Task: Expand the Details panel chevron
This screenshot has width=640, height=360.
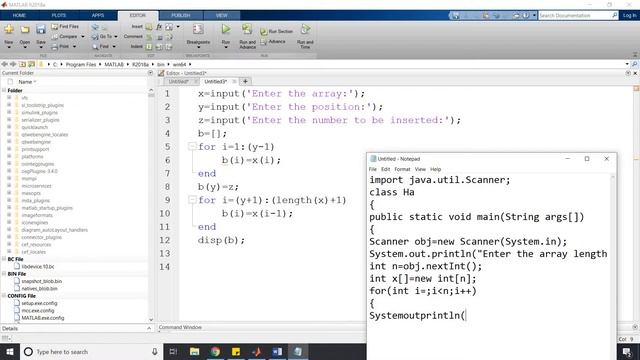Action: click(x=149, y=328)
